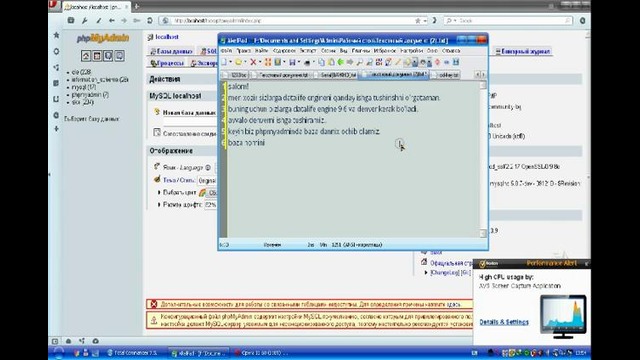Viewport: 640px width, 360px height.
Task: Click AkelPad vertical scrollbar down arrow
Action: pos(483,233)
